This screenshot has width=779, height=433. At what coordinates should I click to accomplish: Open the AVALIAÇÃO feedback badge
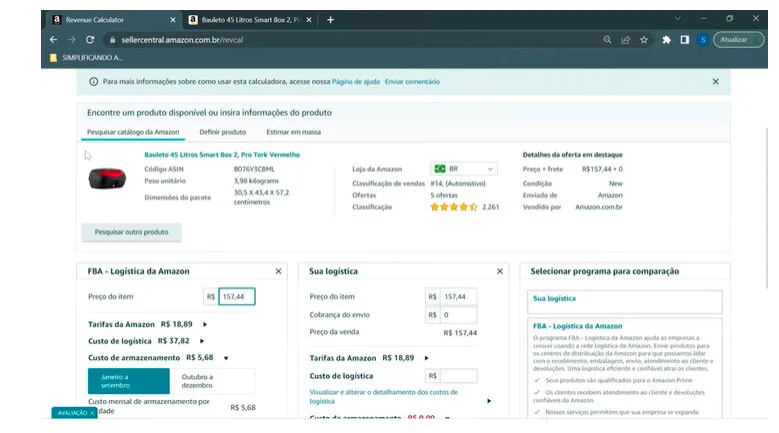pyautogui.click(x=73, y=413)
